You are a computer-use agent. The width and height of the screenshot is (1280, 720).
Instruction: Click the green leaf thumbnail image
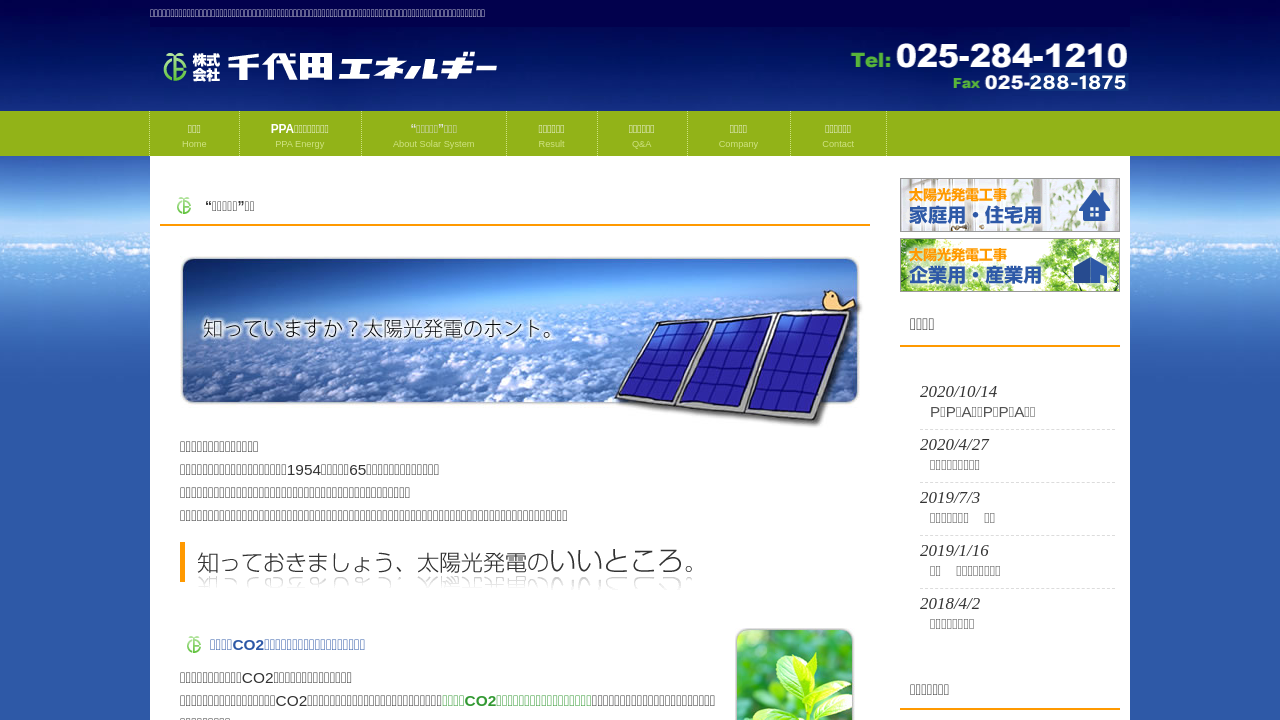pyautogui.click(x=794, y=675)
